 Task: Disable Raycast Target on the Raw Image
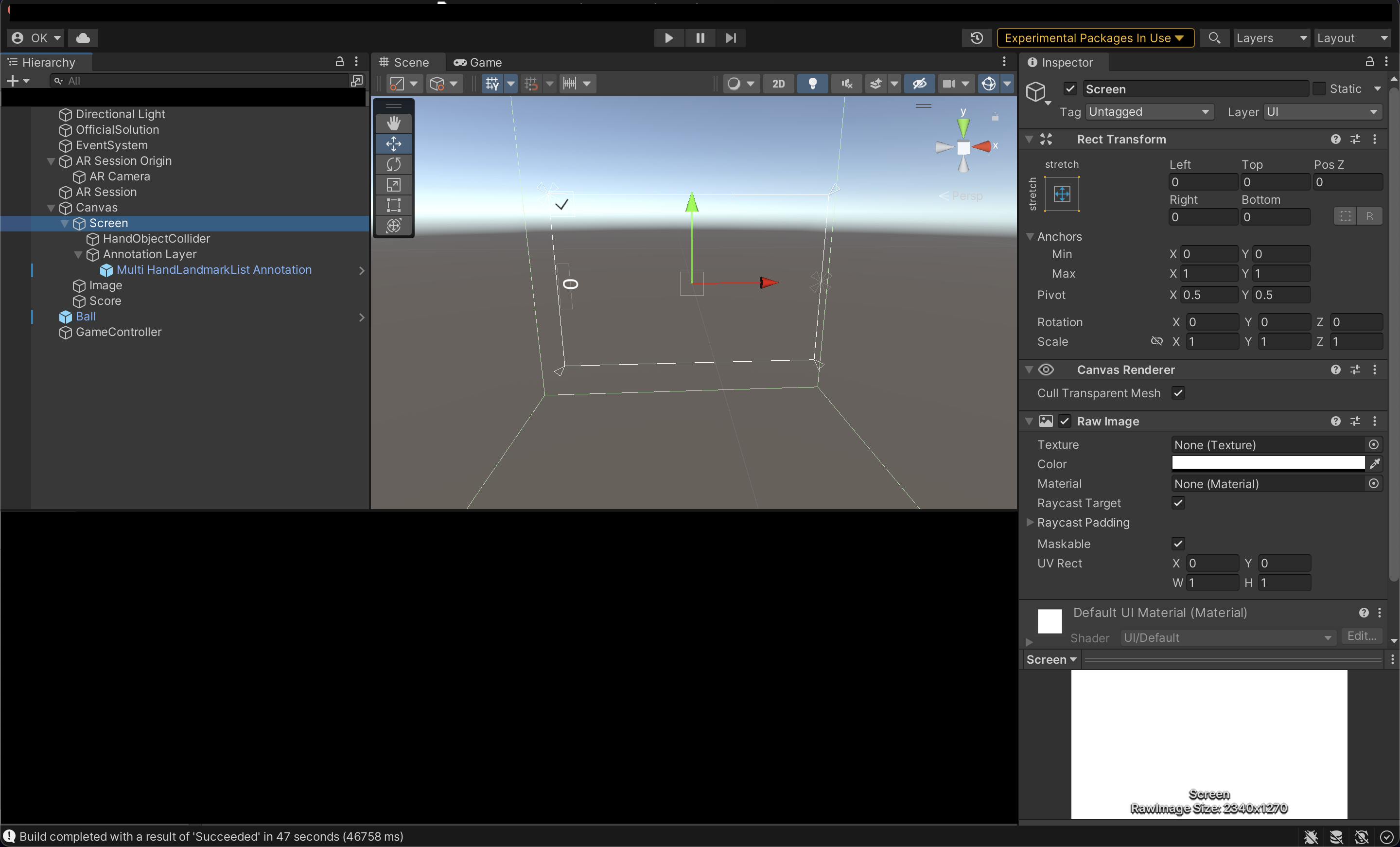pos(1178,503)
